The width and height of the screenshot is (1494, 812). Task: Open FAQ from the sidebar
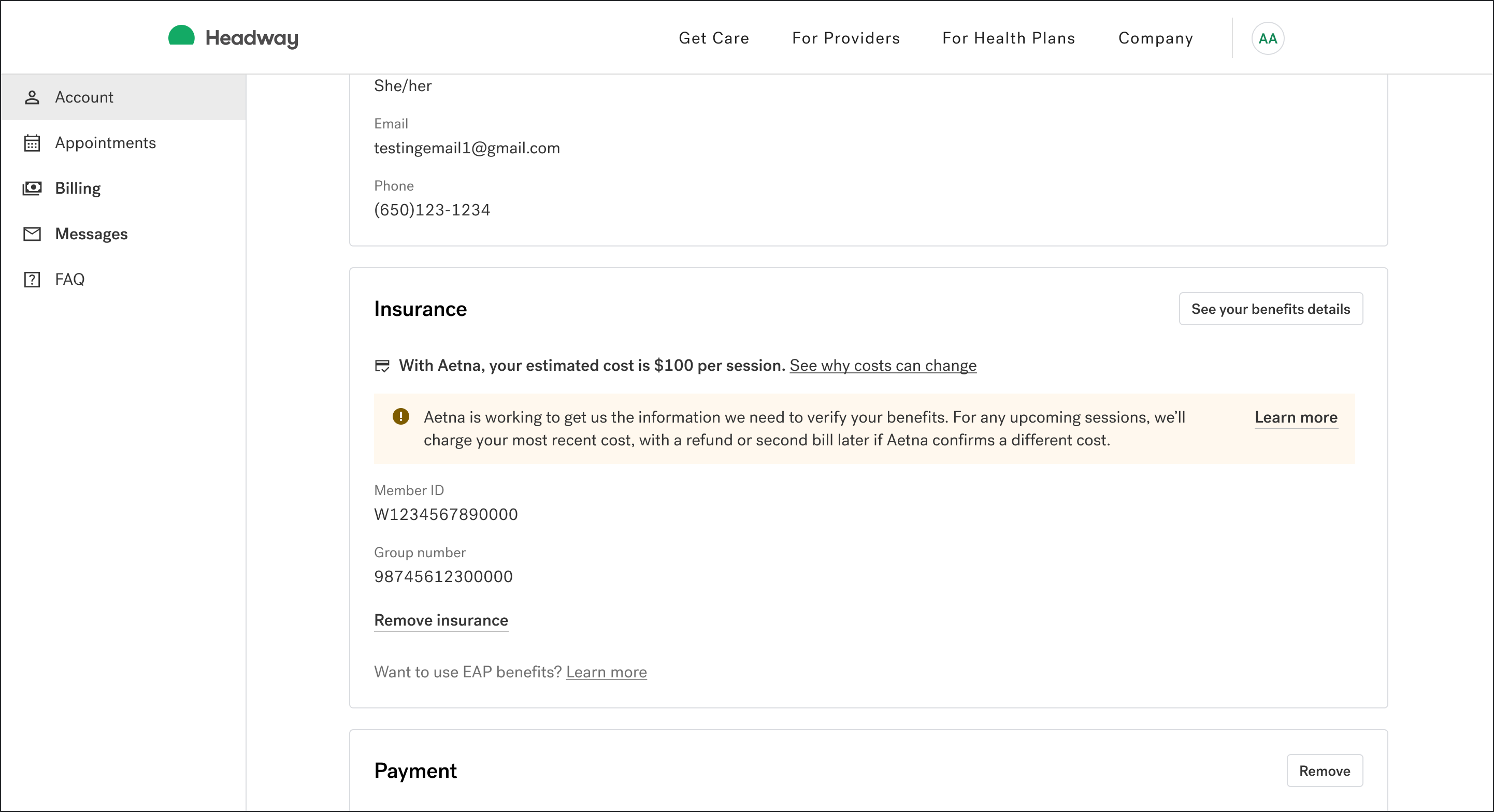123,279
